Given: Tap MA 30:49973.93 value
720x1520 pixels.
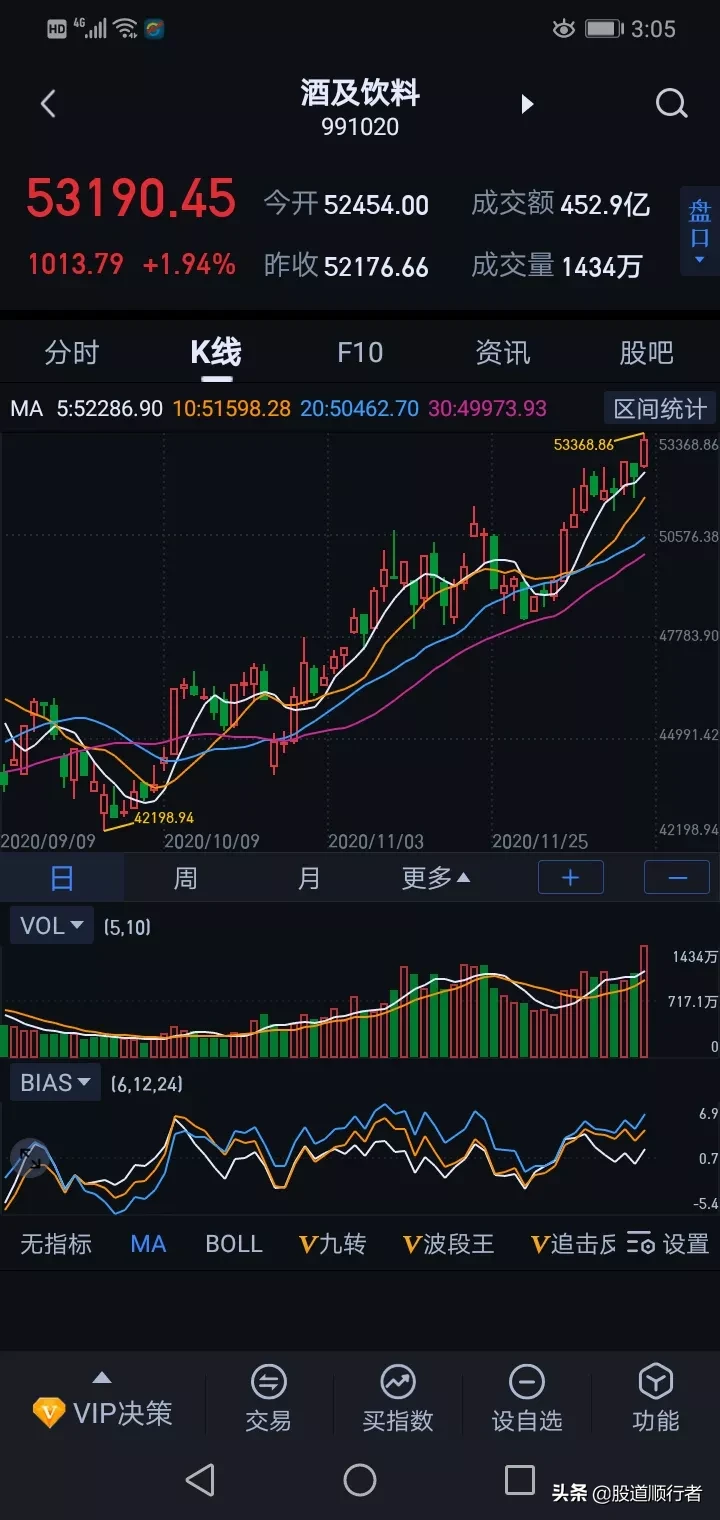Looking at the screenshot, I should point(488,408).
